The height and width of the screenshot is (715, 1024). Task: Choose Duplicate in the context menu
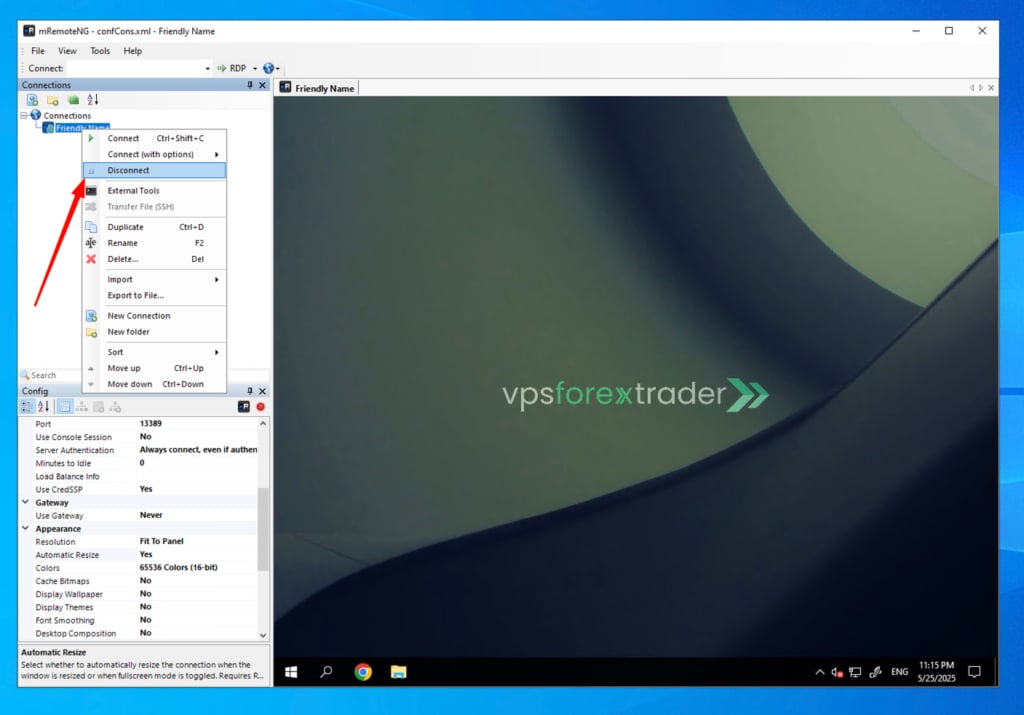155,227
